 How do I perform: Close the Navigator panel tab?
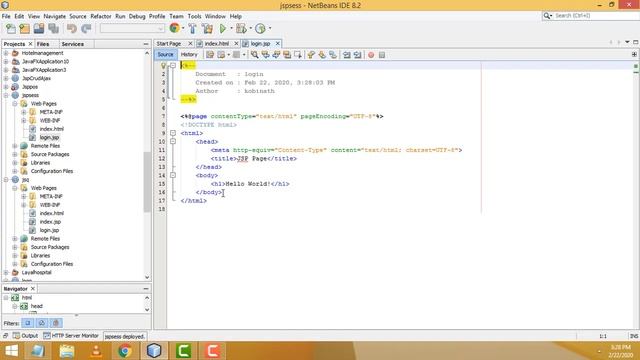point(33,289)
